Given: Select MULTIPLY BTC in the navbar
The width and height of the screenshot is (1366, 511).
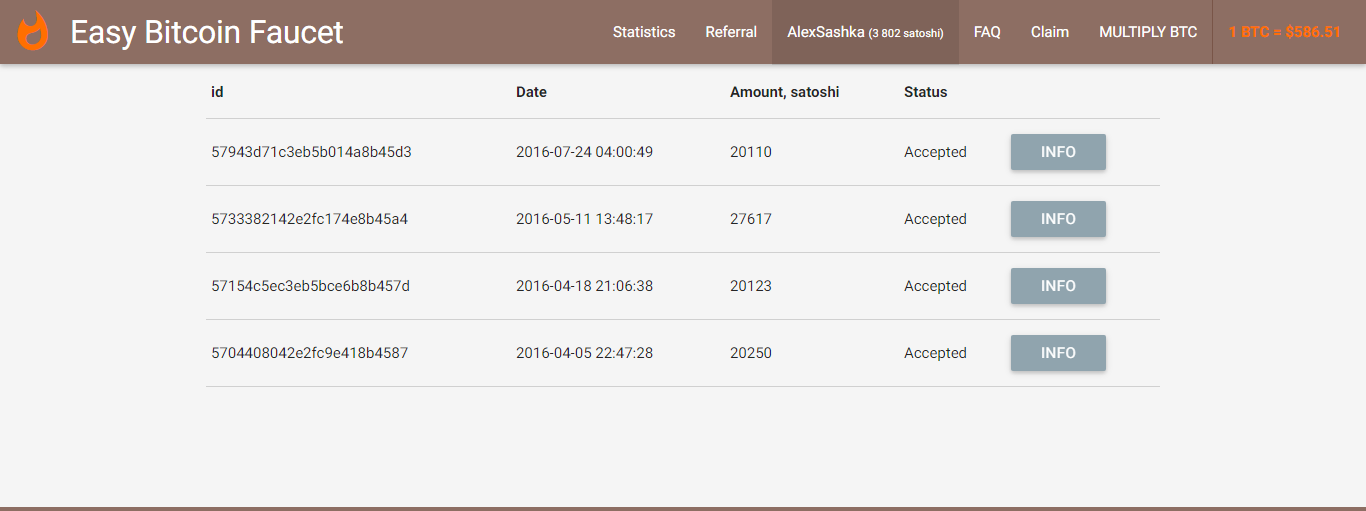Looking at the screenshot, I should click(1148, 32).
